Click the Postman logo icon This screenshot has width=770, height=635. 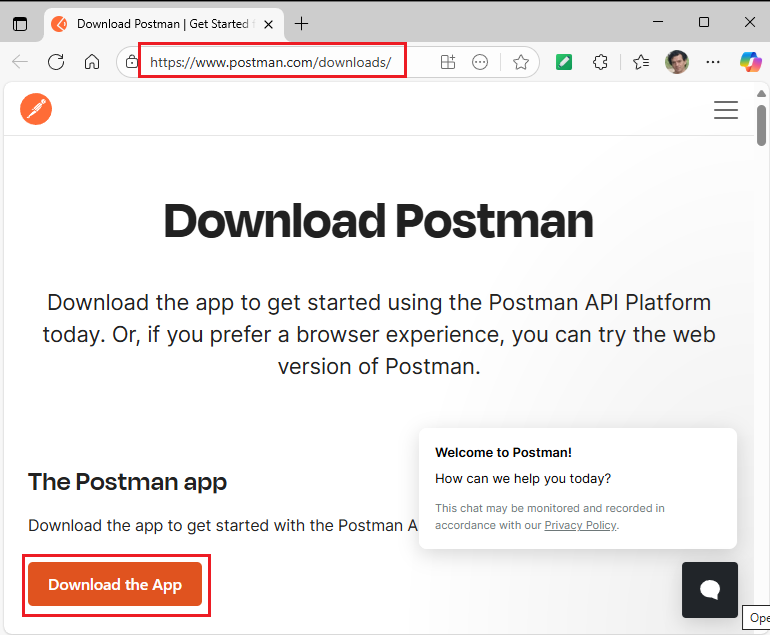36,110
